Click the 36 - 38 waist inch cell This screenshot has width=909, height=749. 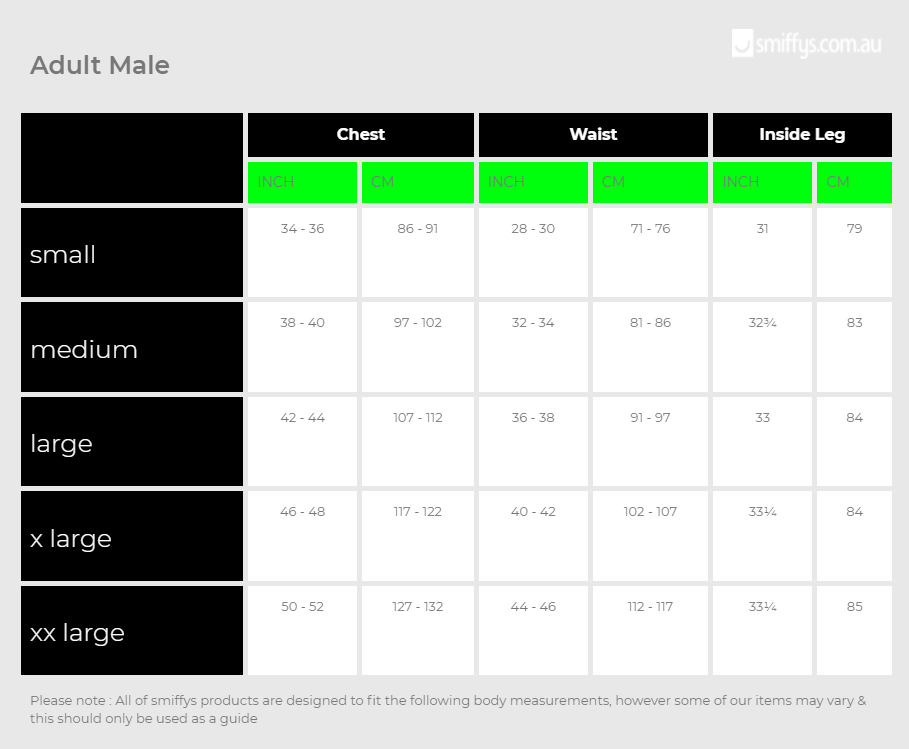tap(533, 442)
